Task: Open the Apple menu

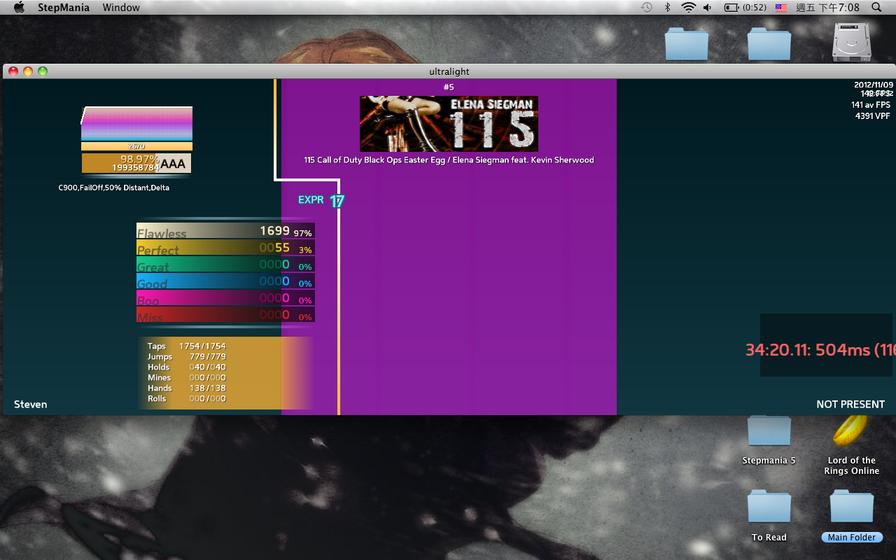Action: point(19,7)
